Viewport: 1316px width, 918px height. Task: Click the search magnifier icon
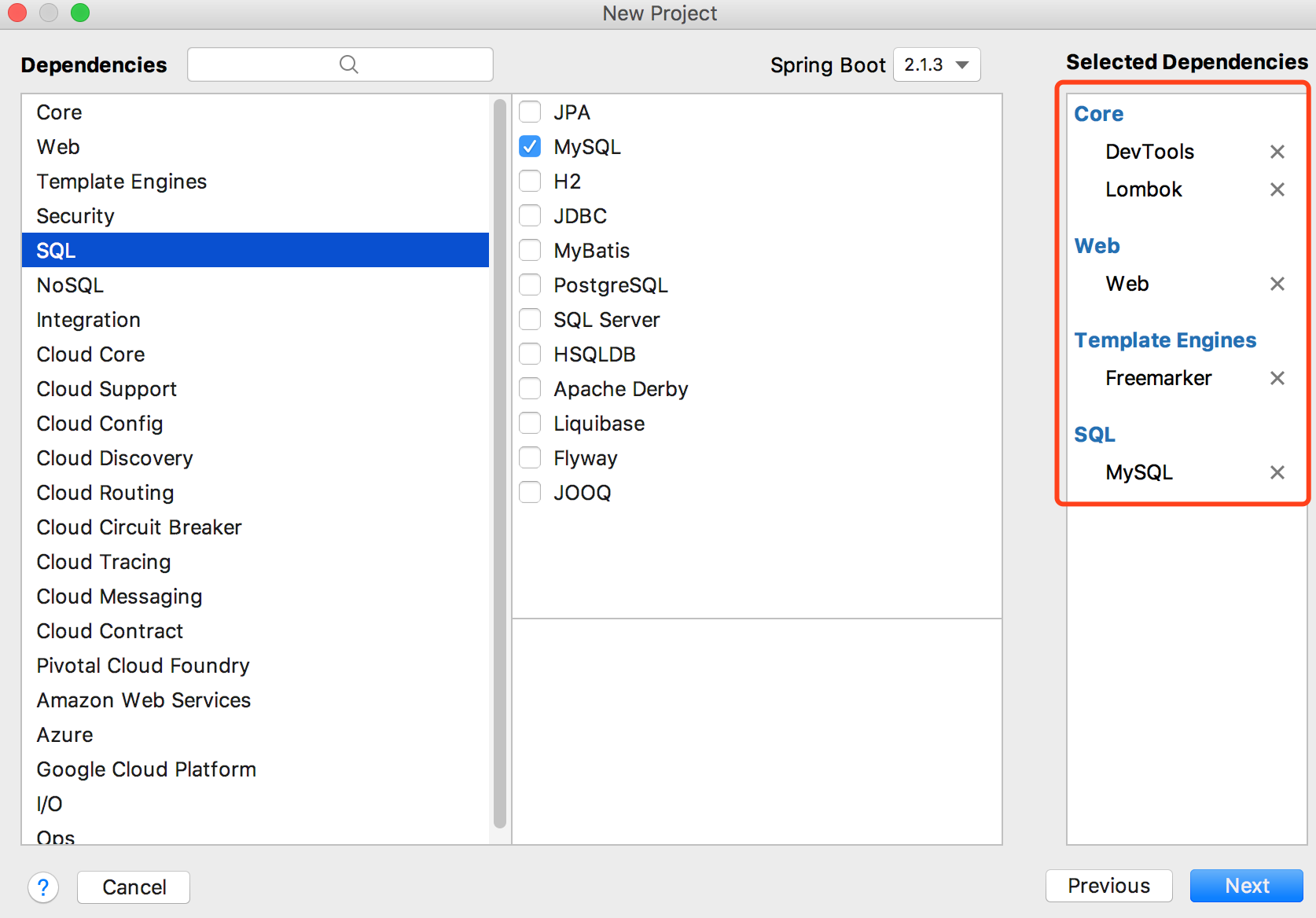[348, 64]
